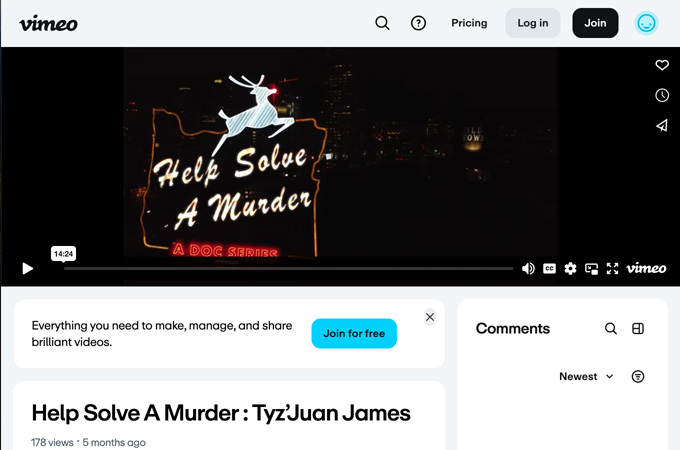Screen dimensions: 680x450
Task: Like the video with heart icon
Action: [662, 65]
